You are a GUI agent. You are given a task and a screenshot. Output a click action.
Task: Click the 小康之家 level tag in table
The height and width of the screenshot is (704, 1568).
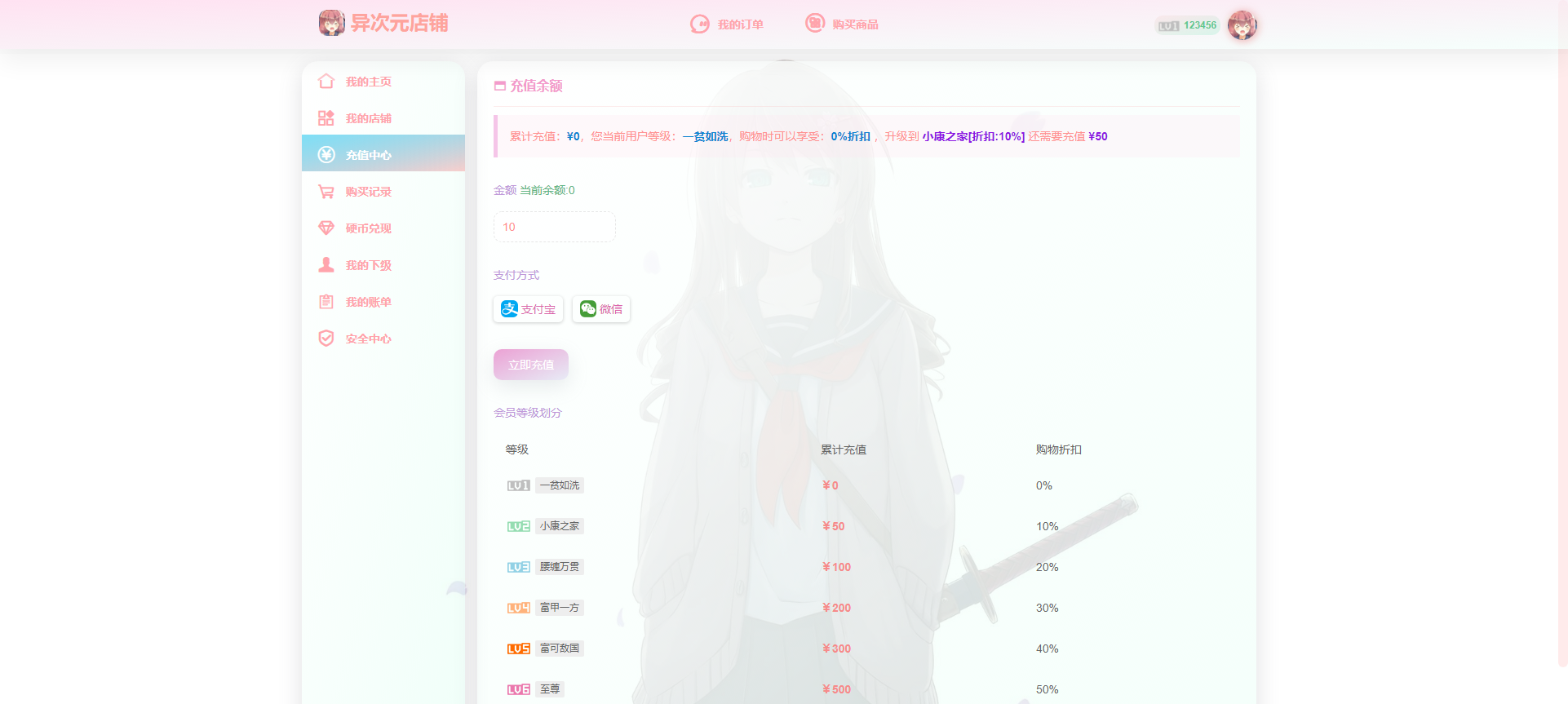pyautogui.click(x=560, y=526)
